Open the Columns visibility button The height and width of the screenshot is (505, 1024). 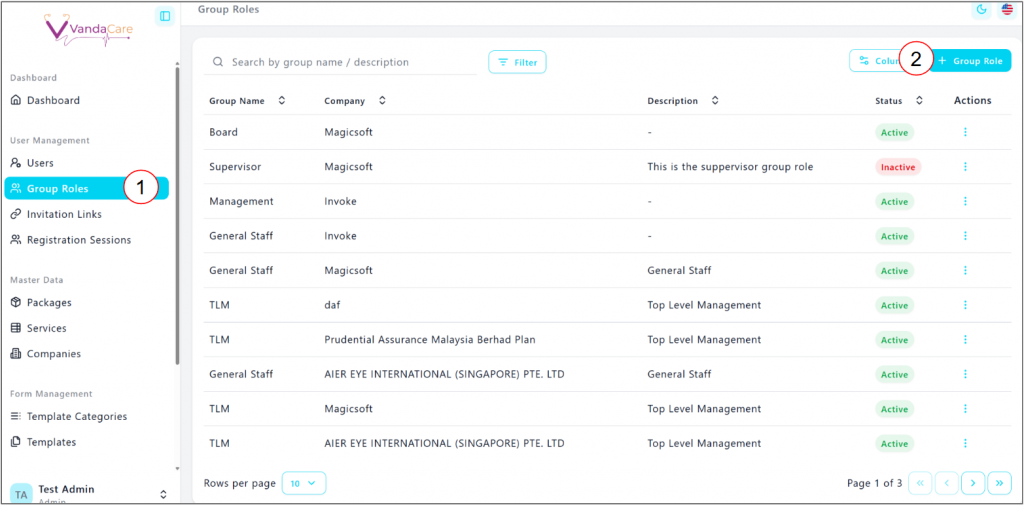coord(875,61)
